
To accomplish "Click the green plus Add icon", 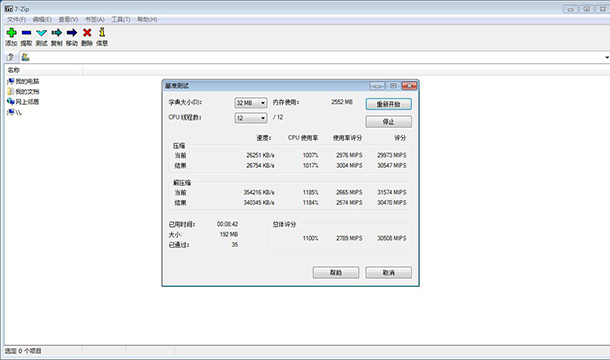I will [x=11, y=33].
